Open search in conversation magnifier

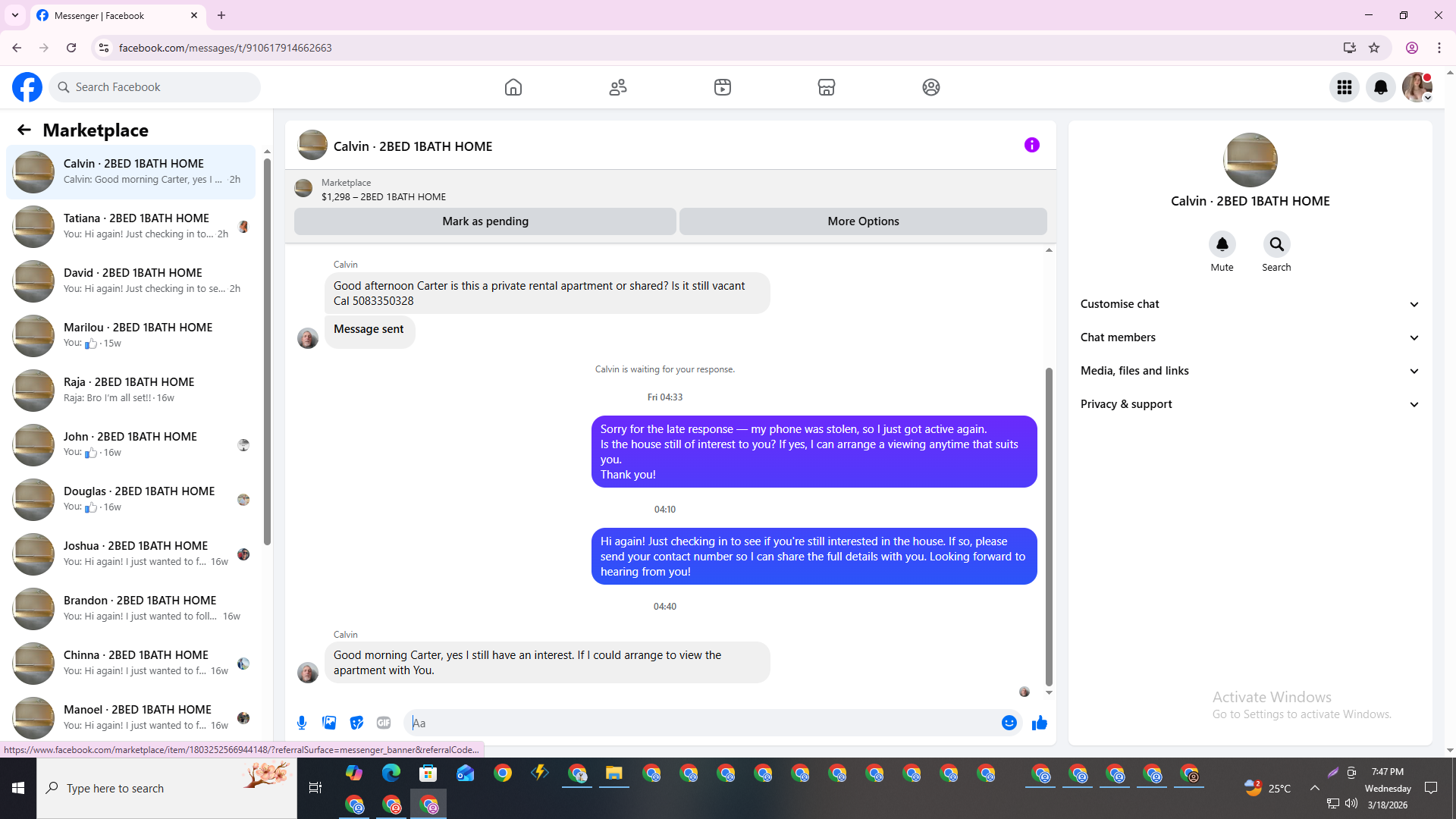(1276, 244)
